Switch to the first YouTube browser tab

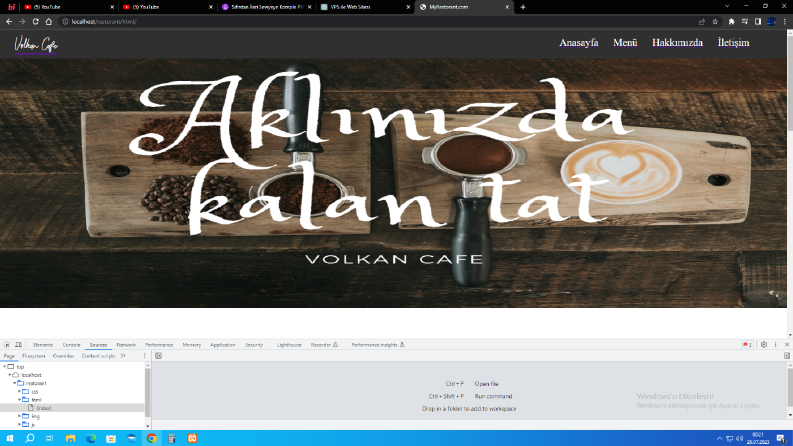(68, 7)
